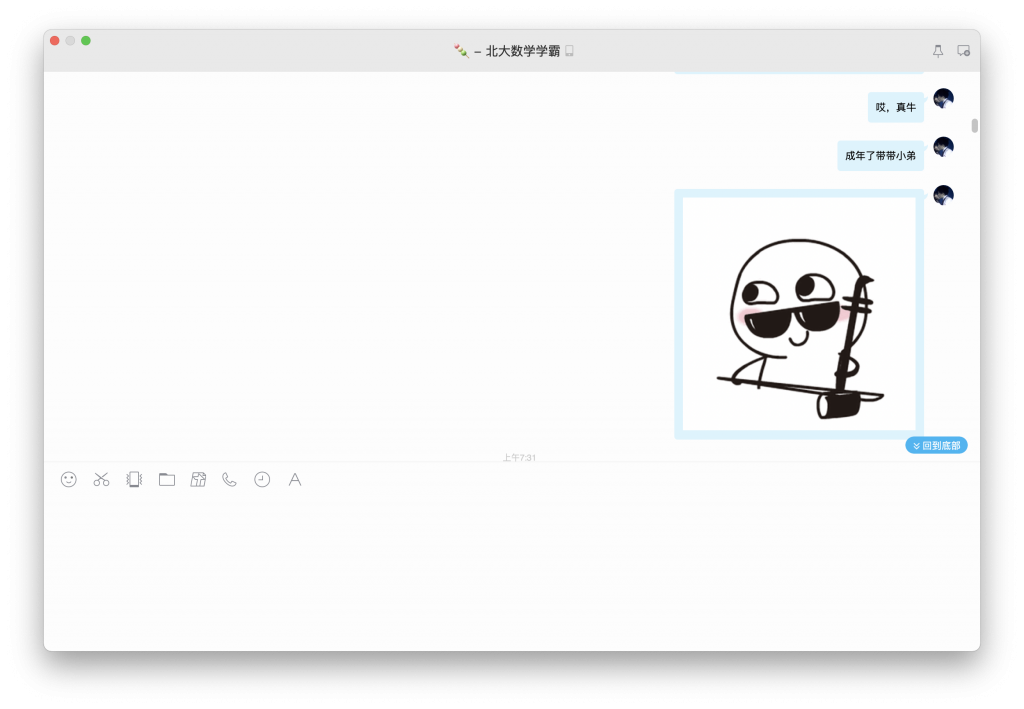Open chat history clock icon
Viewport: 1024px width, 709px height.
pos(262,480)
